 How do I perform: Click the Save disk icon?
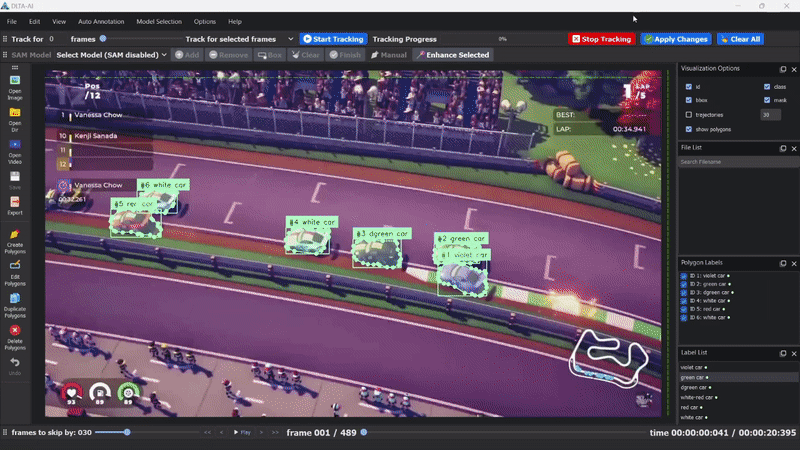[15, 177]
